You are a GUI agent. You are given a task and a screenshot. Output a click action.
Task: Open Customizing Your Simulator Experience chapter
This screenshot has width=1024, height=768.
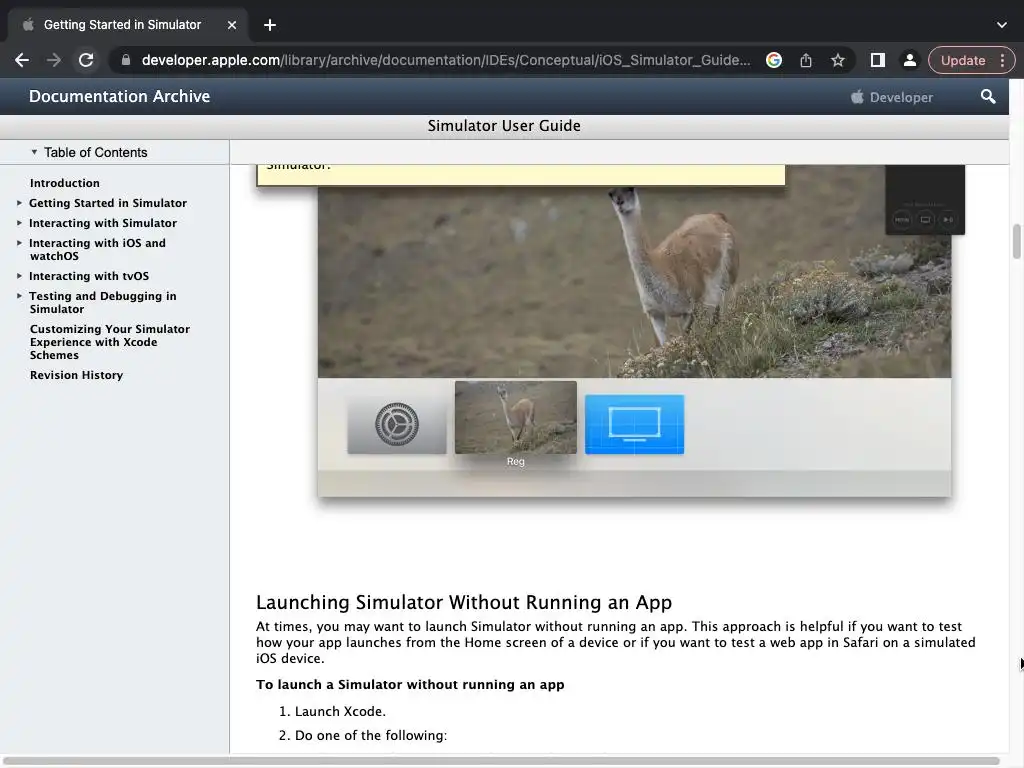coord(110,342)
